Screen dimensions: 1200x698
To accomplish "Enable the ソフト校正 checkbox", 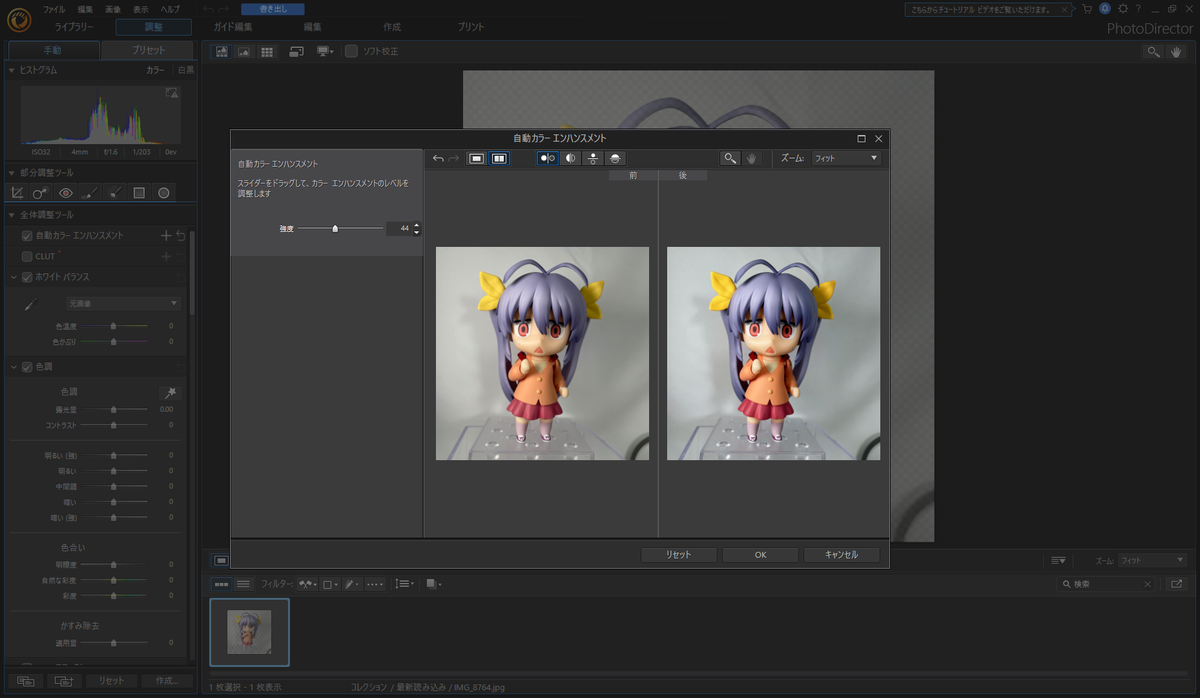I will coord(351,51).
